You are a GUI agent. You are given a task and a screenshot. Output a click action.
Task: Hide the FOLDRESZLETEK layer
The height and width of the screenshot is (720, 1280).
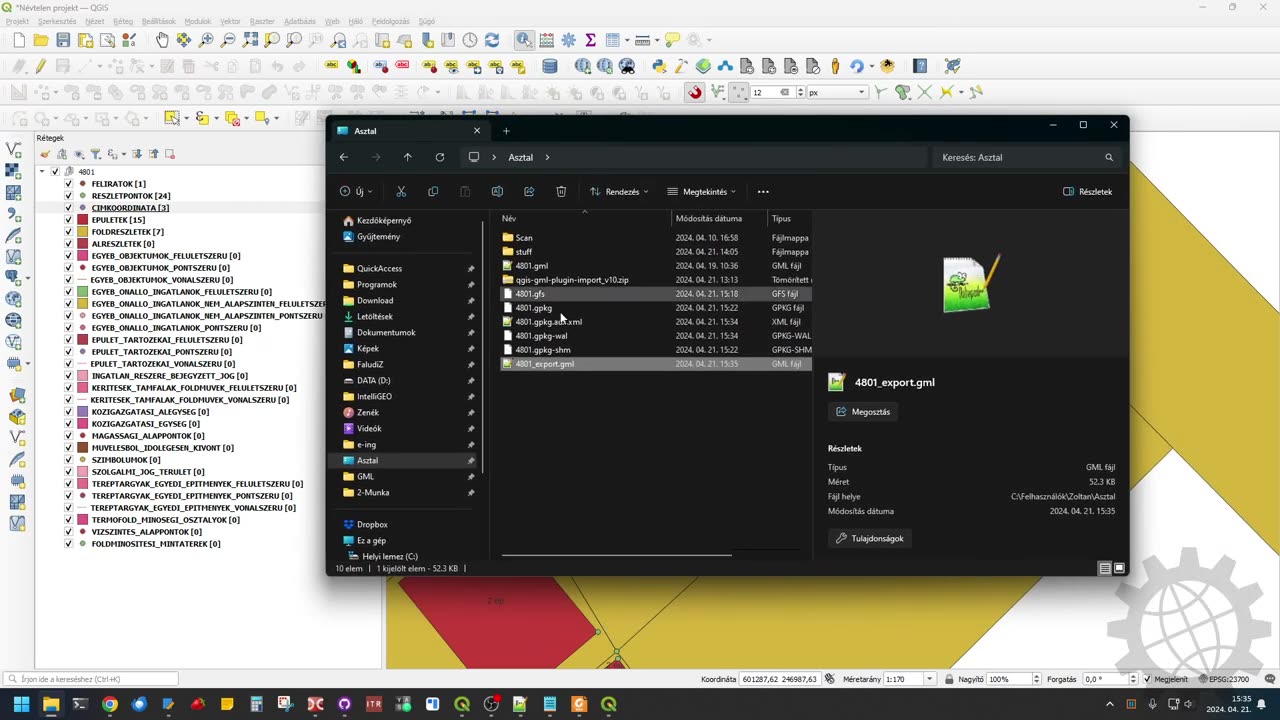[x=68, y=232]
